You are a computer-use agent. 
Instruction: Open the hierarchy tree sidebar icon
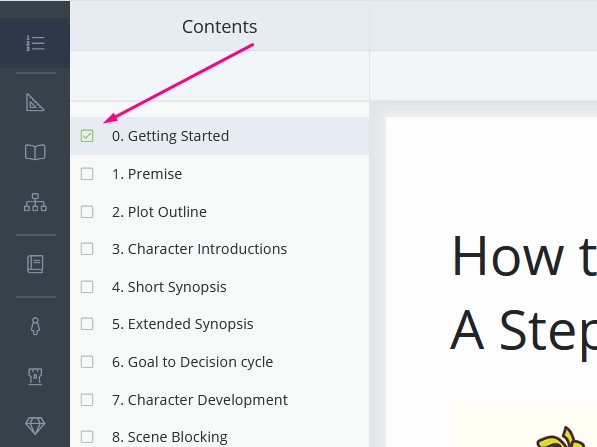(35, 202)
